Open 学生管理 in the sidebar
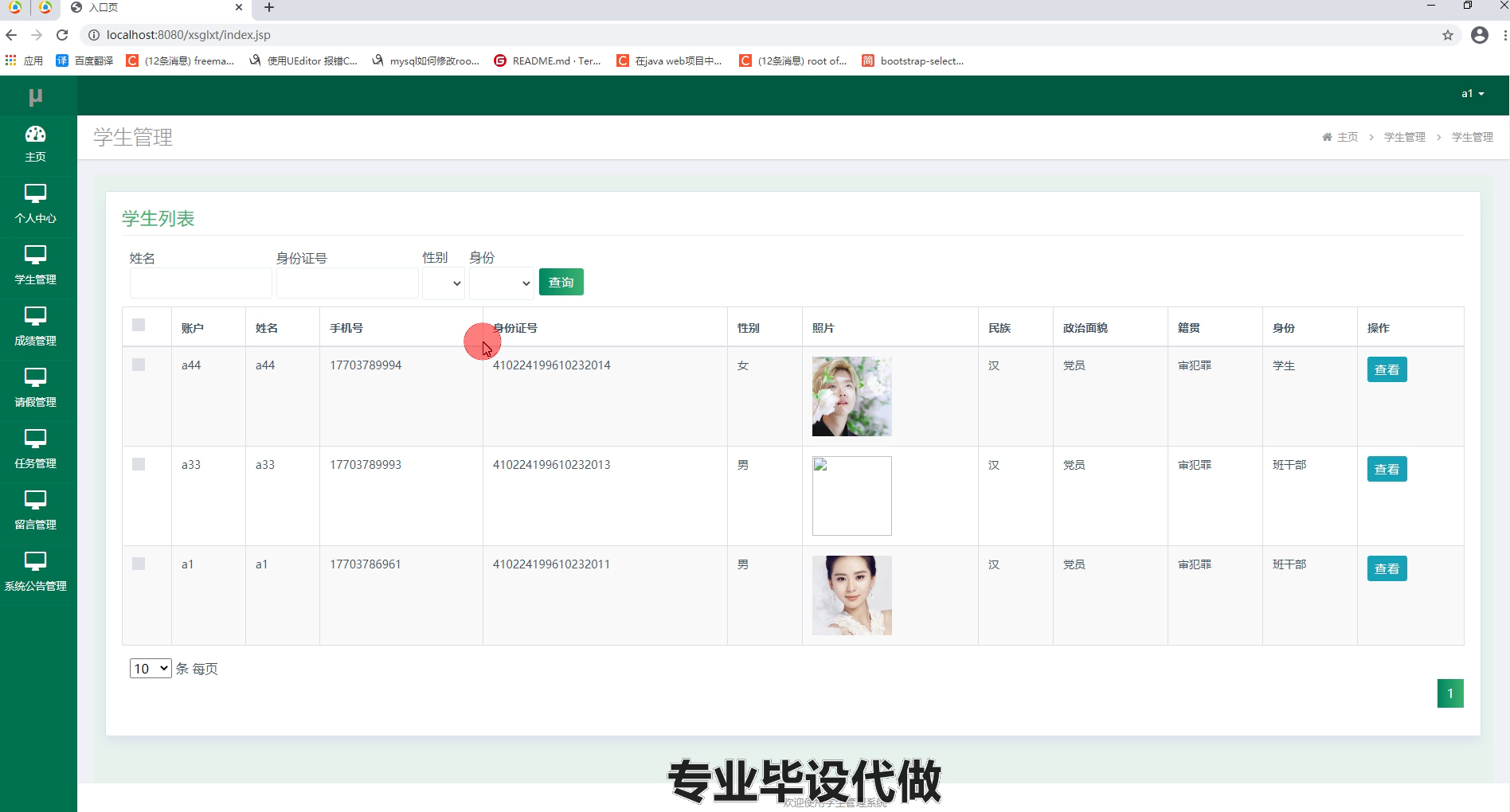This screenshot has height=812, width=1510. pyautogui.click(x=35, y=267)
